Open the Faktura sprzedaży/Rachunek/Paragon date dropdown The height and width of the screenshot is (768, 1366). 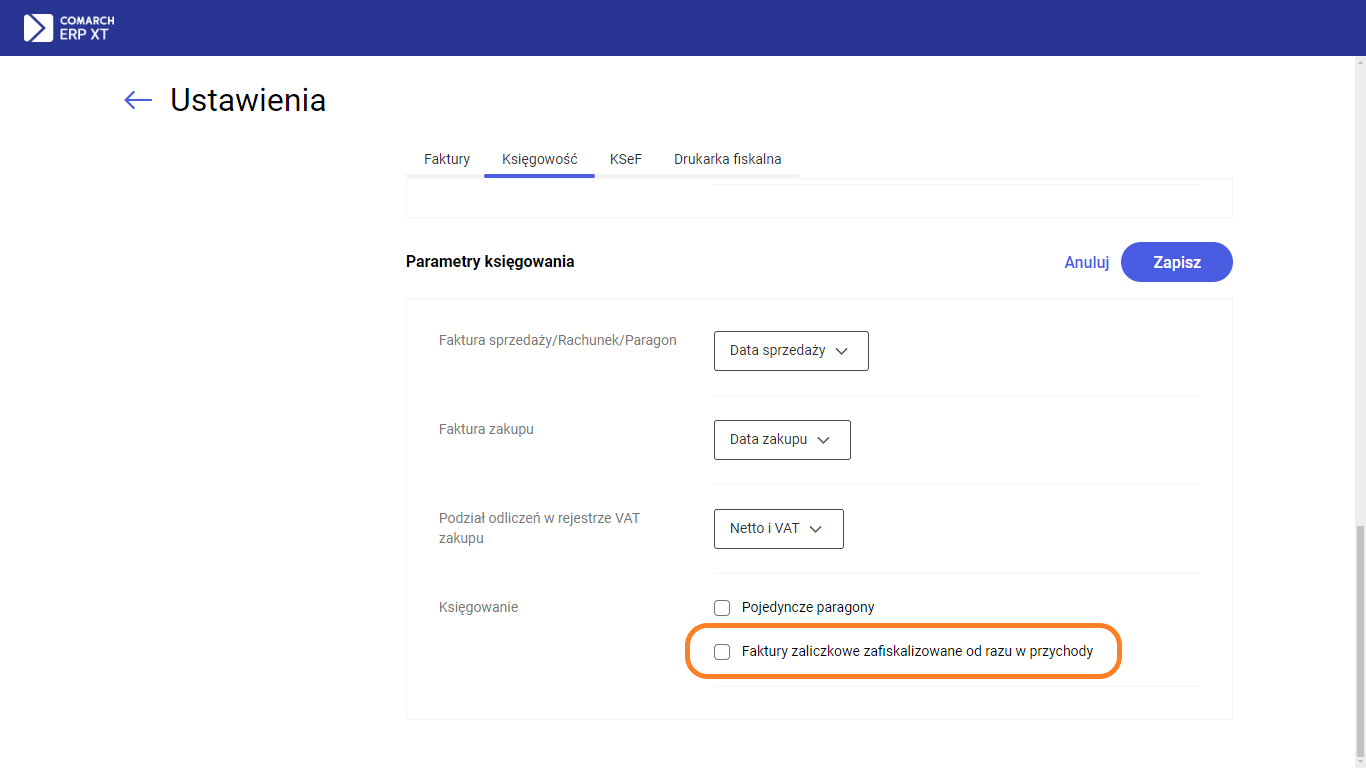[790, 351]
